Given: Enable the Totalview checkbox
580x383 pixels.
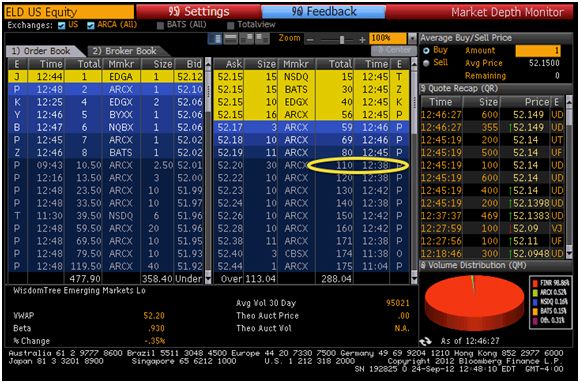Looking at the screenshot, I should (x=231, y=26).
